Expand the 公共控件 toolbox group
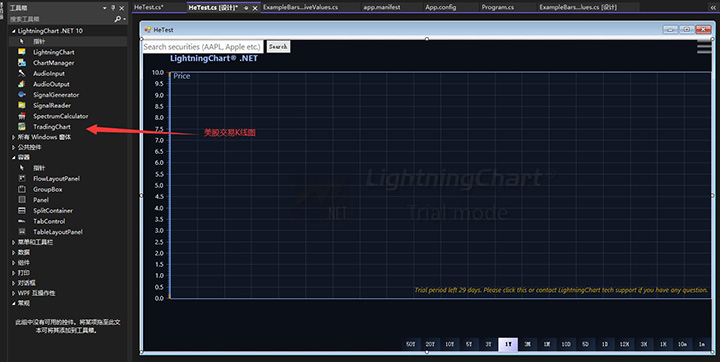This screenshot has width=720, height=362. [13, 147]
